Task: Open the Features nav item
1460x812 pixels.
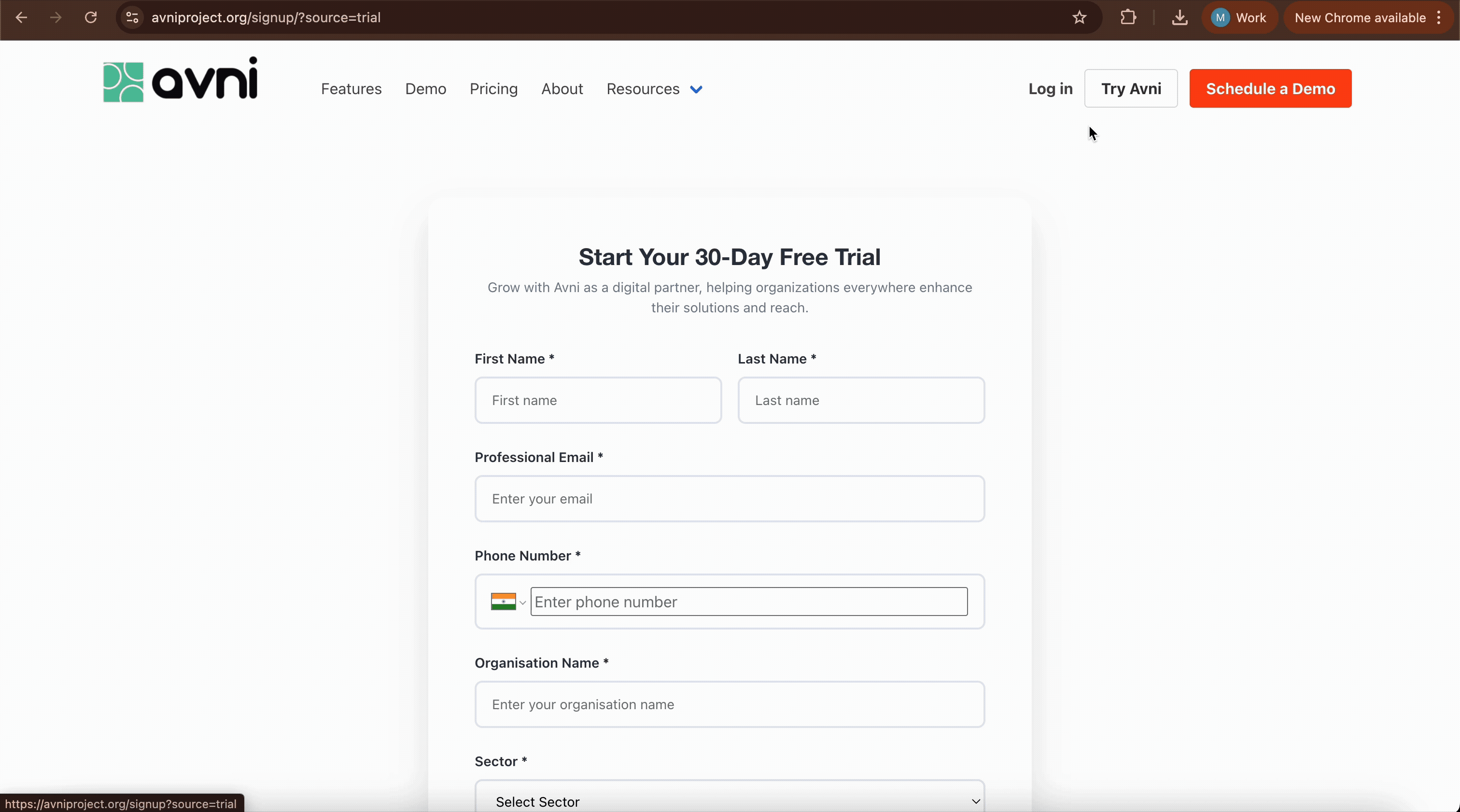Action: pos(351,89)
